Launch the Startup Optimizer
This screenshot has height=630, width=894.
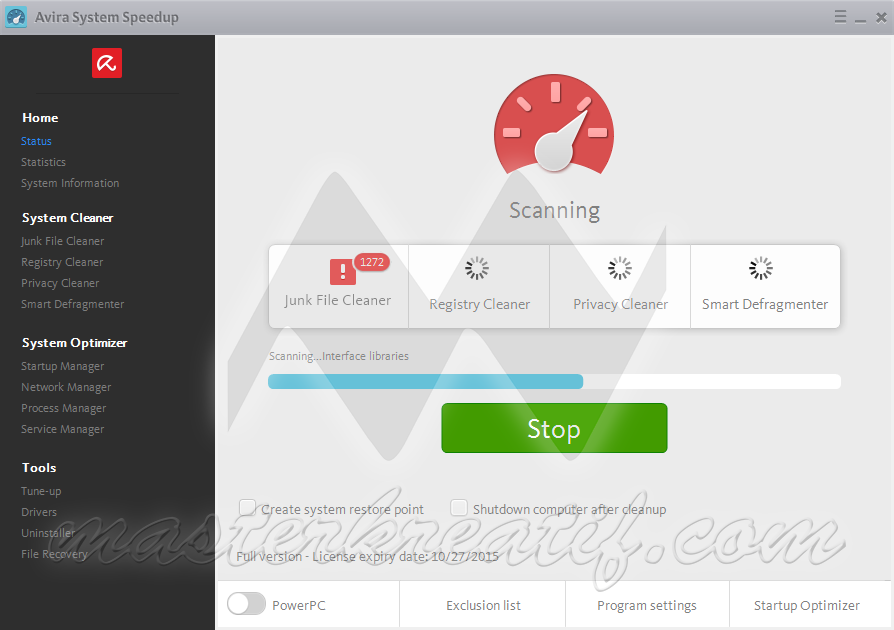tap(806, 605)
